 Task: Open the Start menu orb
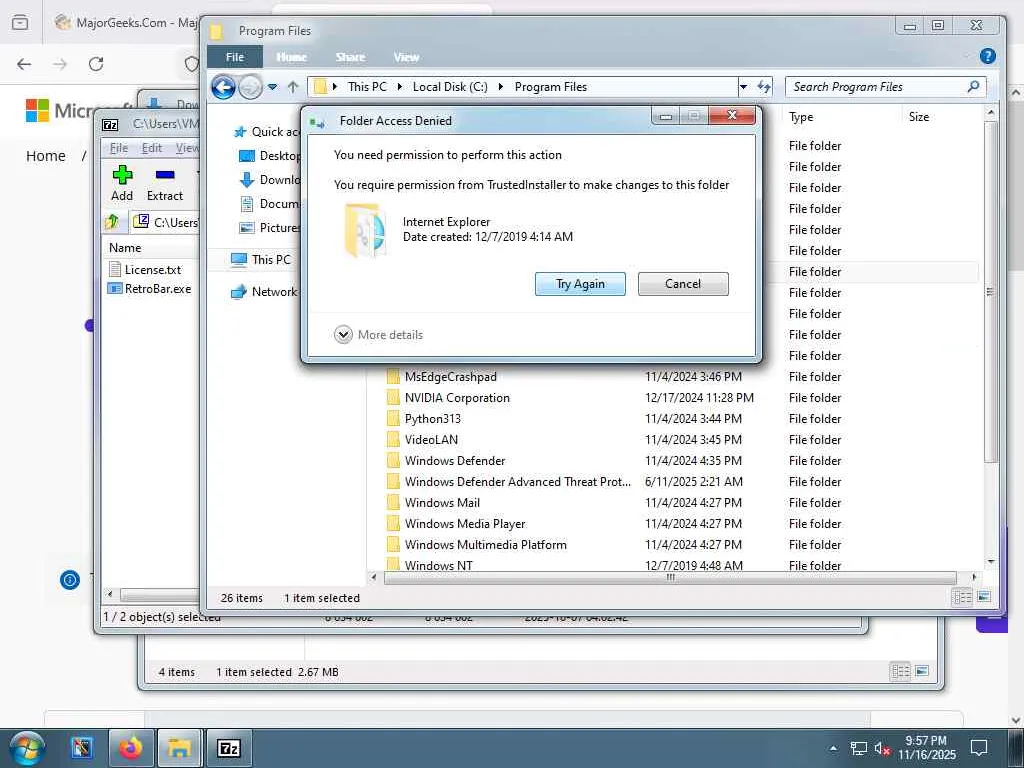pyautogui.click(x=27, y=748)
